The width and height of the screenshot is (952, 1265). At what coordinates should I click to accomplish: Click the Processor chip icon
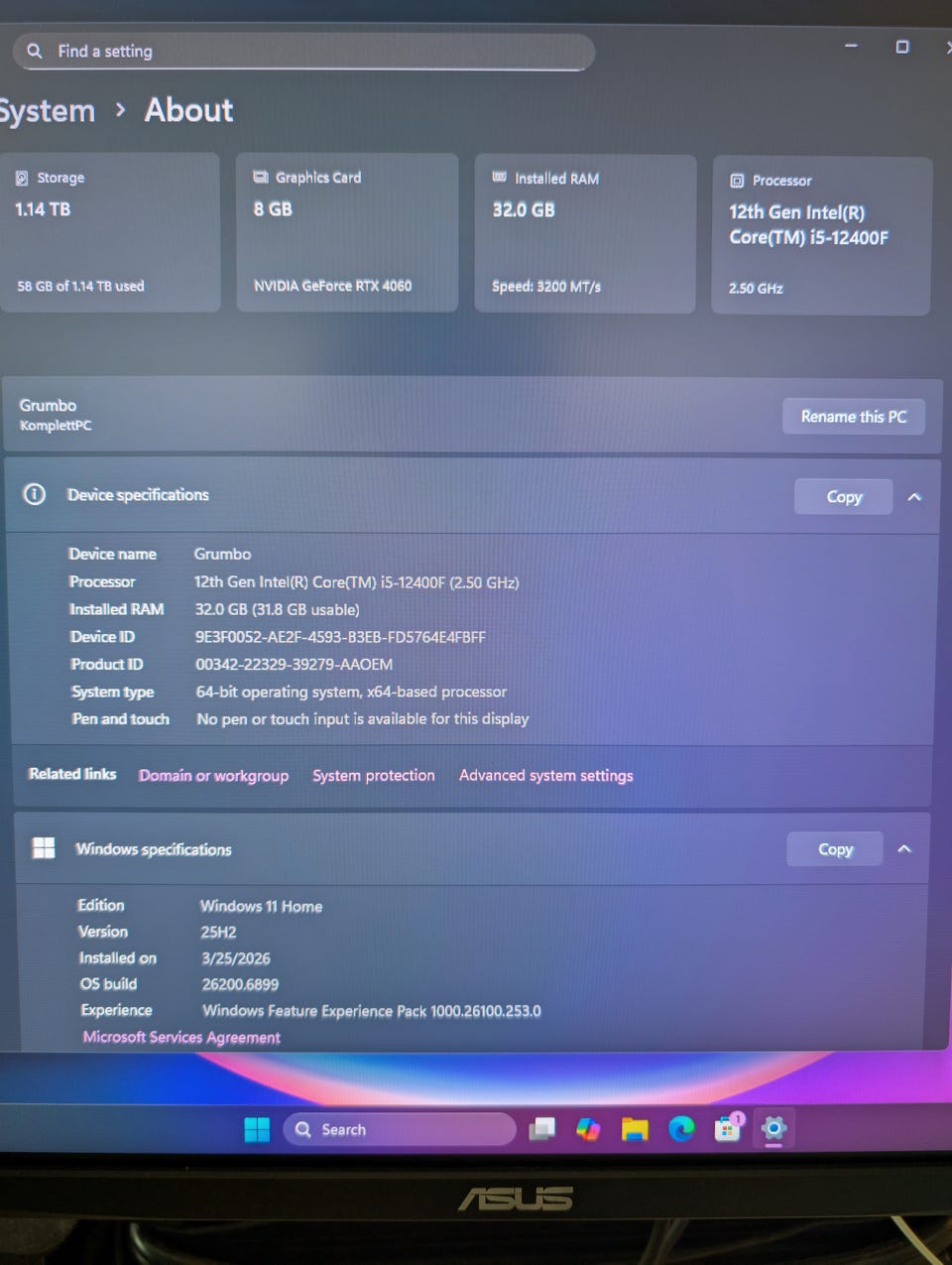click(x=737, y=181)
